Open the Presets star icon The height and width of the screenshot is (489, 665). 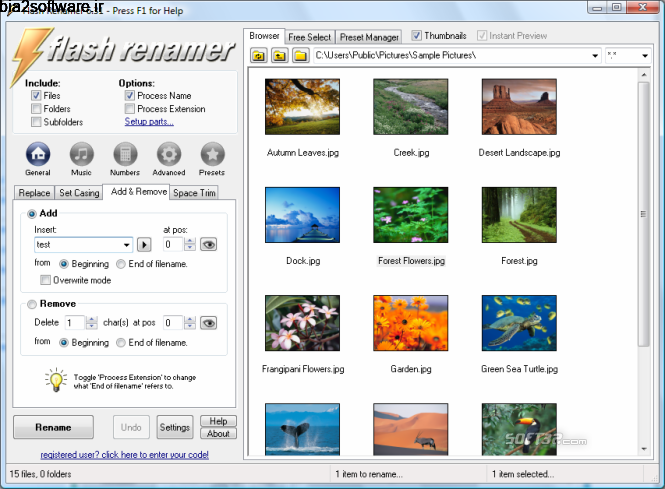tap(212, 155)
